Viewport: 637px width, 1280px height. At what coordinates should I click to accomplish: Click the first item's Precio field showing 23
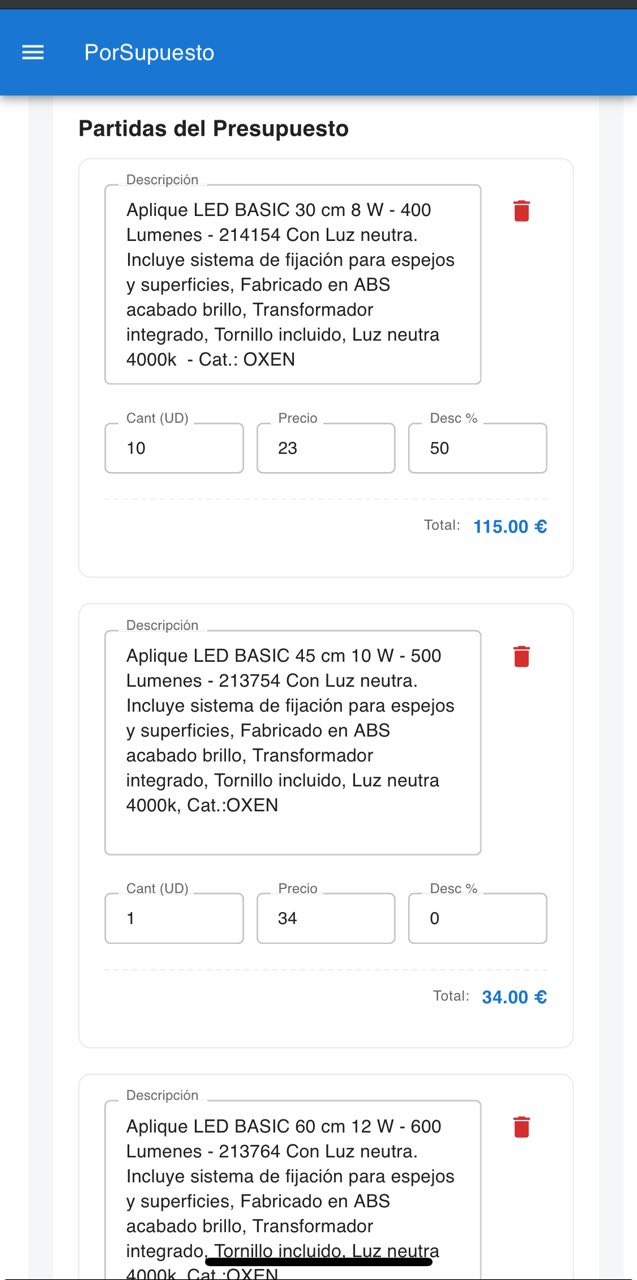(325, 448)
